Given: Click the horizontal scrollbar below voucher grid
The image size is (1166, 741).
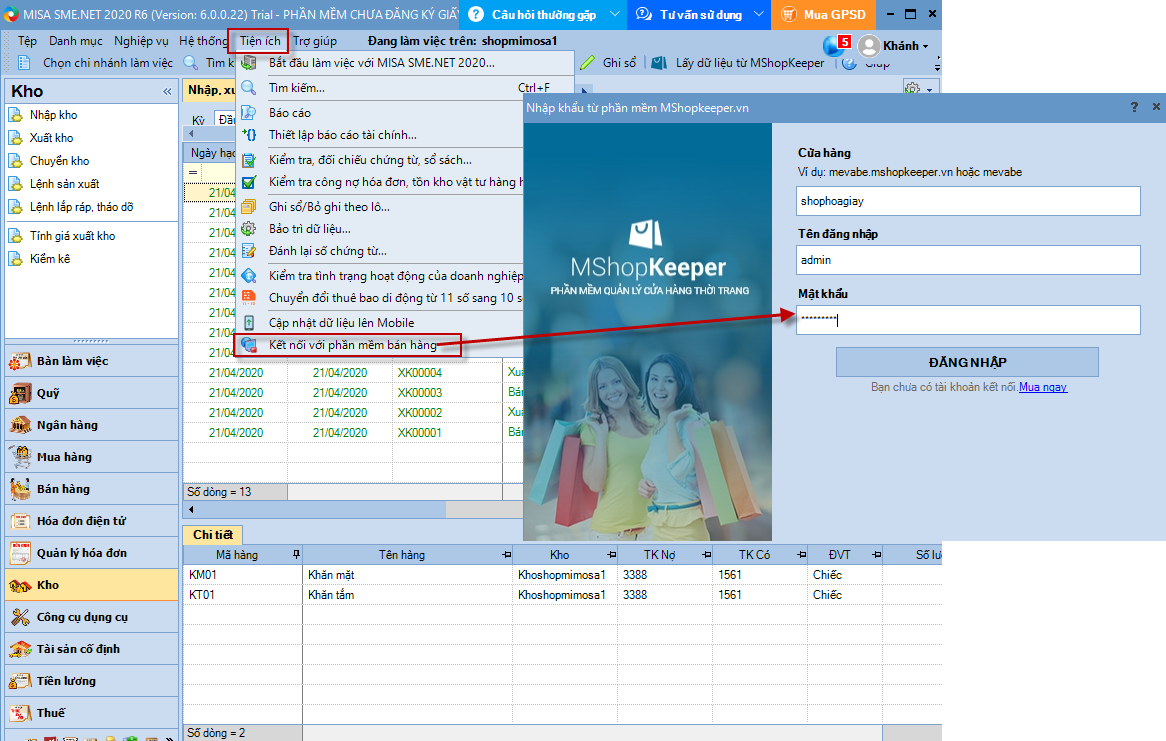Looking at the screenshot, I should point(353,510).
